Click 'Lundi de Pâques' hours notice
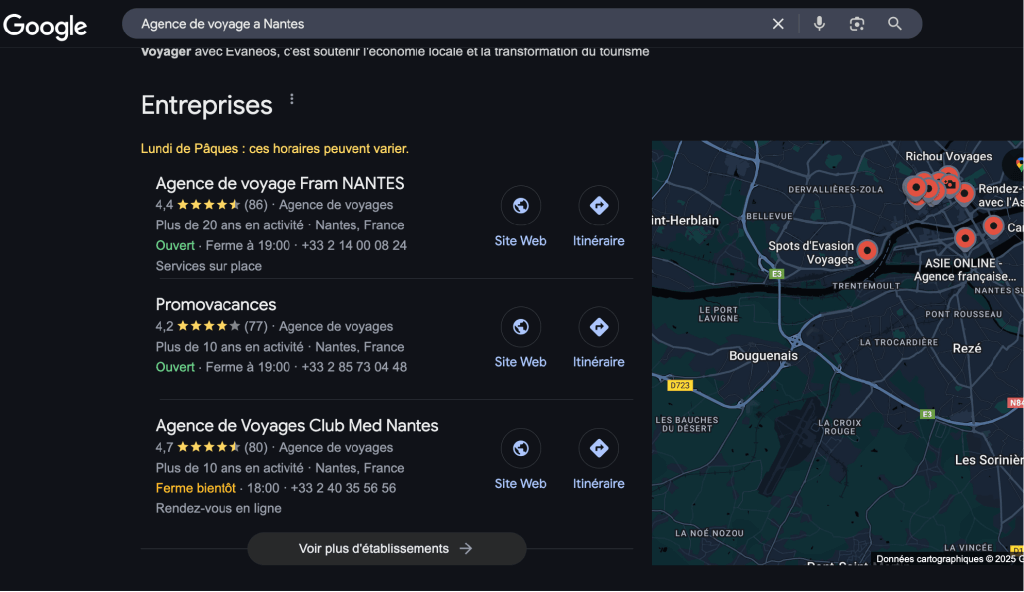The height and width of the screenshot is (592, 1024). coord(274,149)
